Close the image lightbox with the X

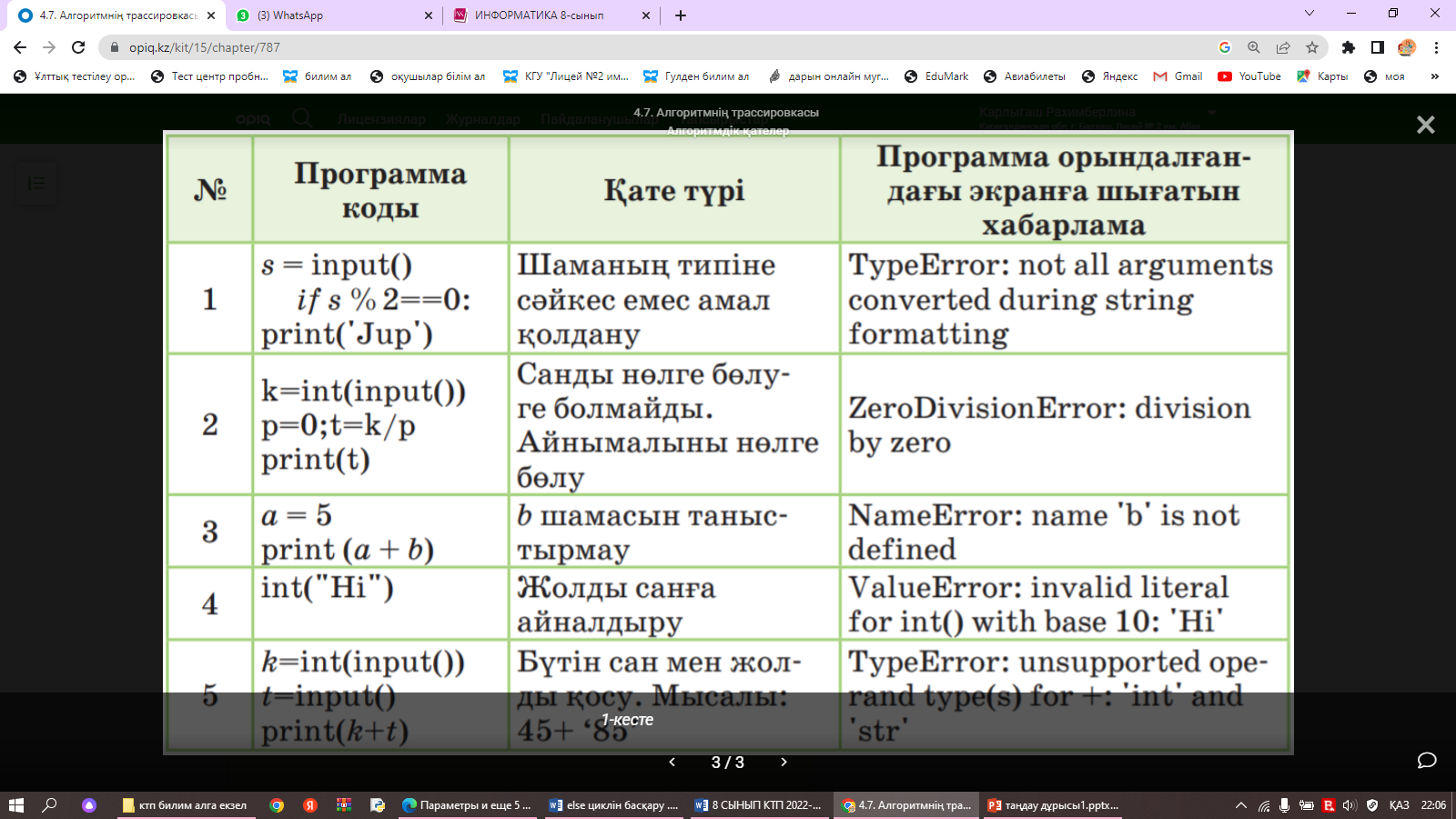point(1425,125)
